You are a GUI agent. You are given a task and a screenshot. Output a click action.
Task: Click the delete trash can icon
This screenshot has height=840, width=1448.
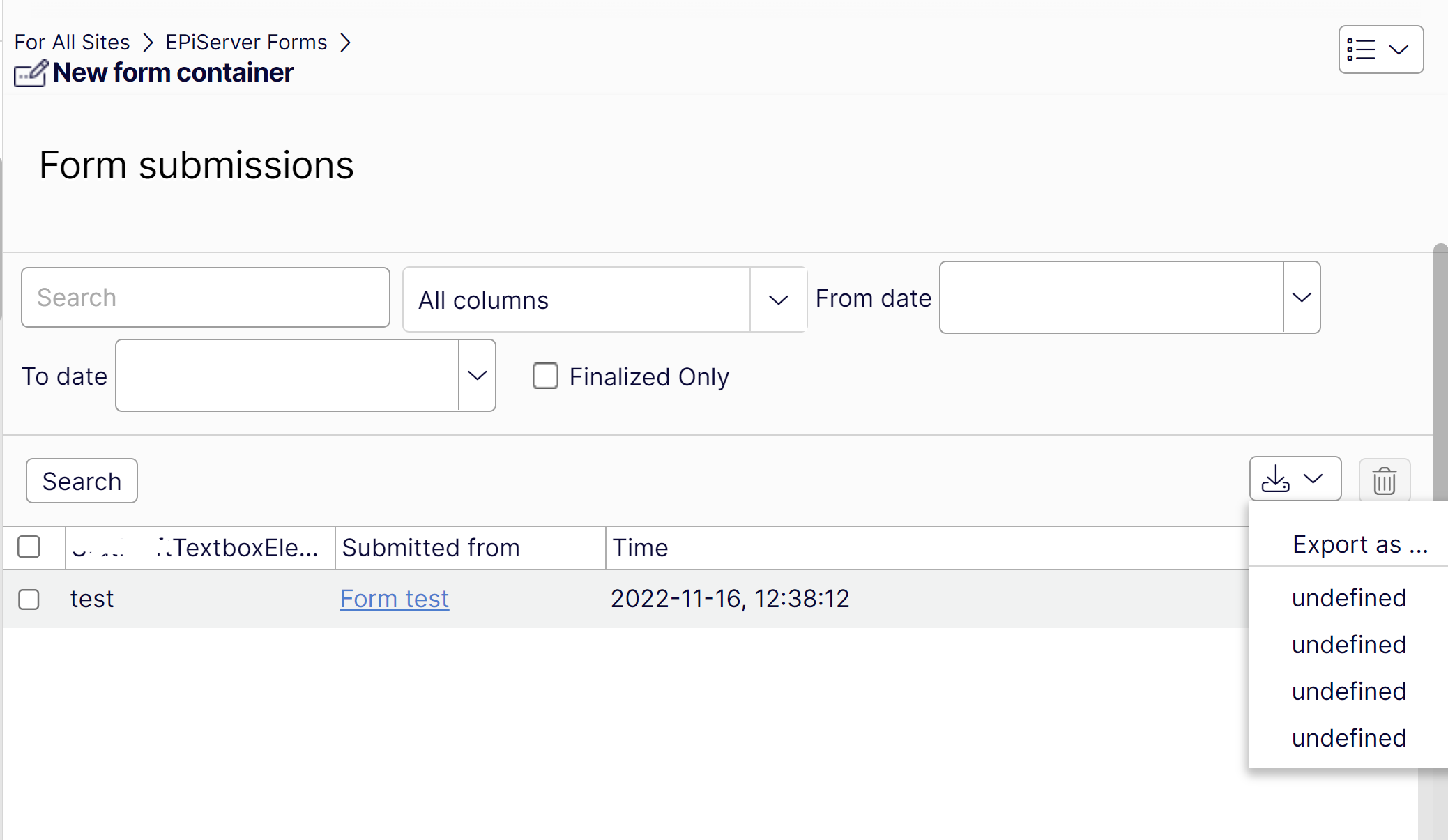coord(1384,480)
